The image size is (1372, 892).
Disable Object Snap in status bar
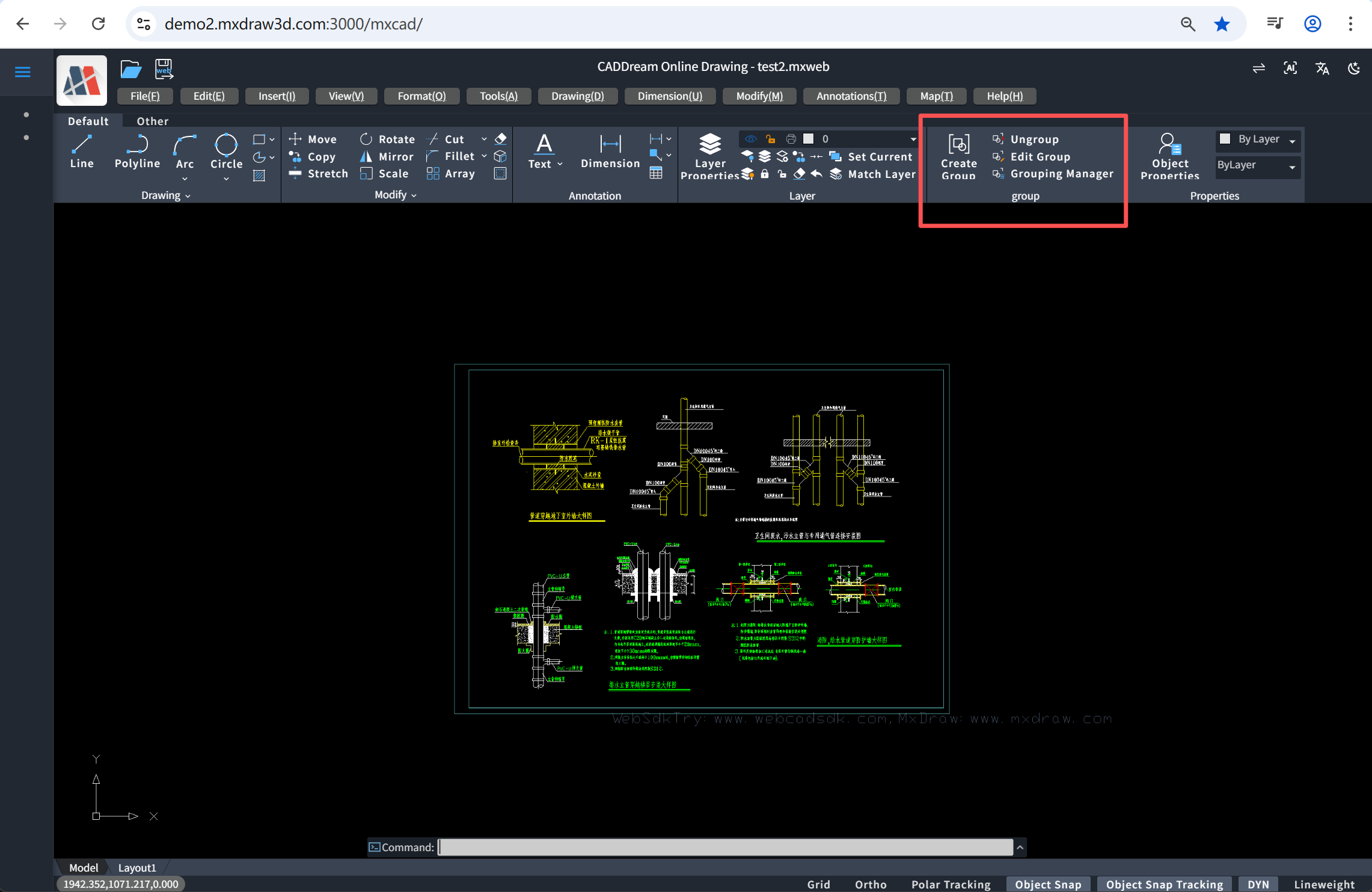1047,884
